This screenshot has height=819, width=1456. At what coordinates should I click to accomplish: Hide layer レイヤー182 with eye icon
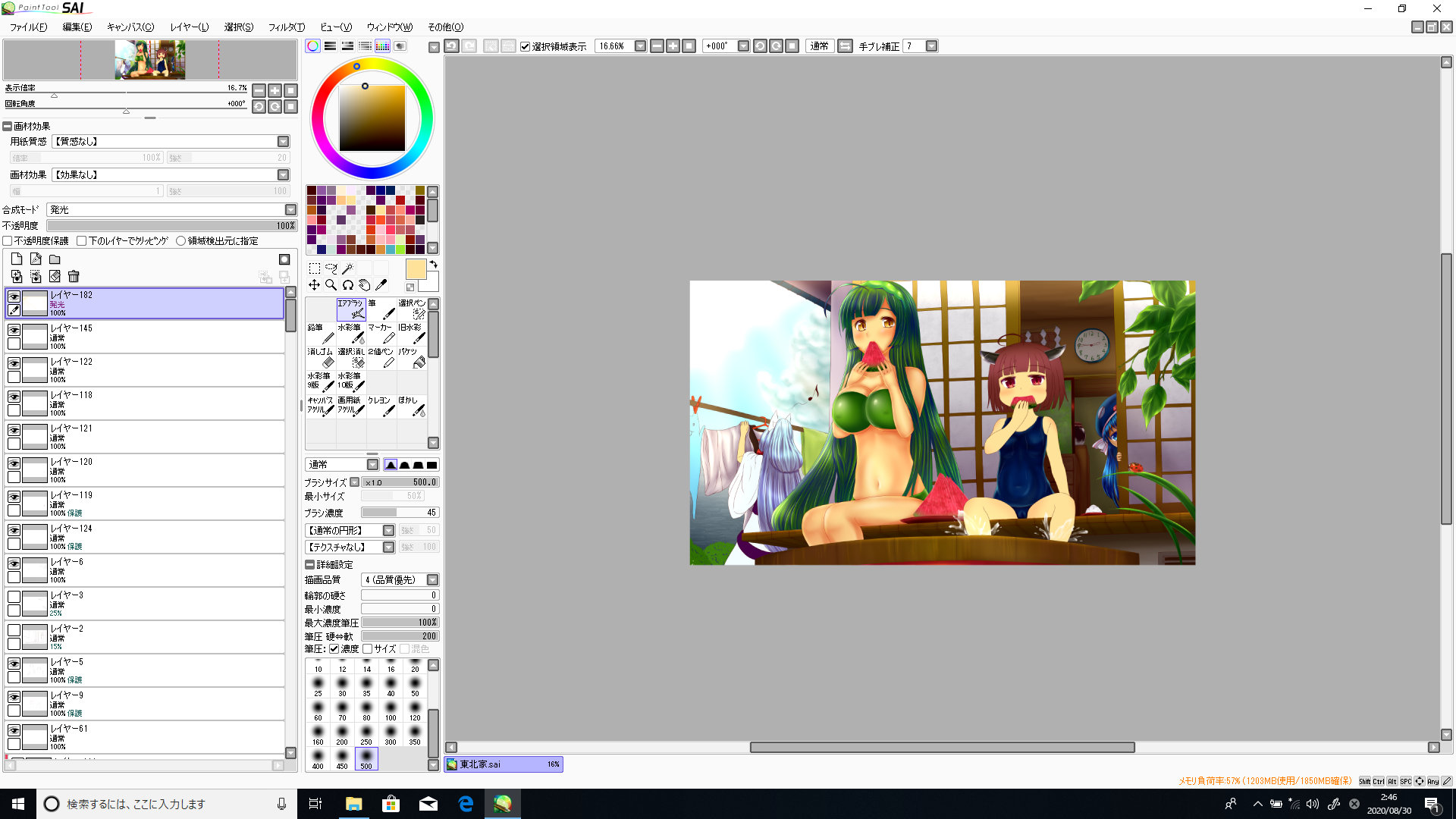click(14, 297)
